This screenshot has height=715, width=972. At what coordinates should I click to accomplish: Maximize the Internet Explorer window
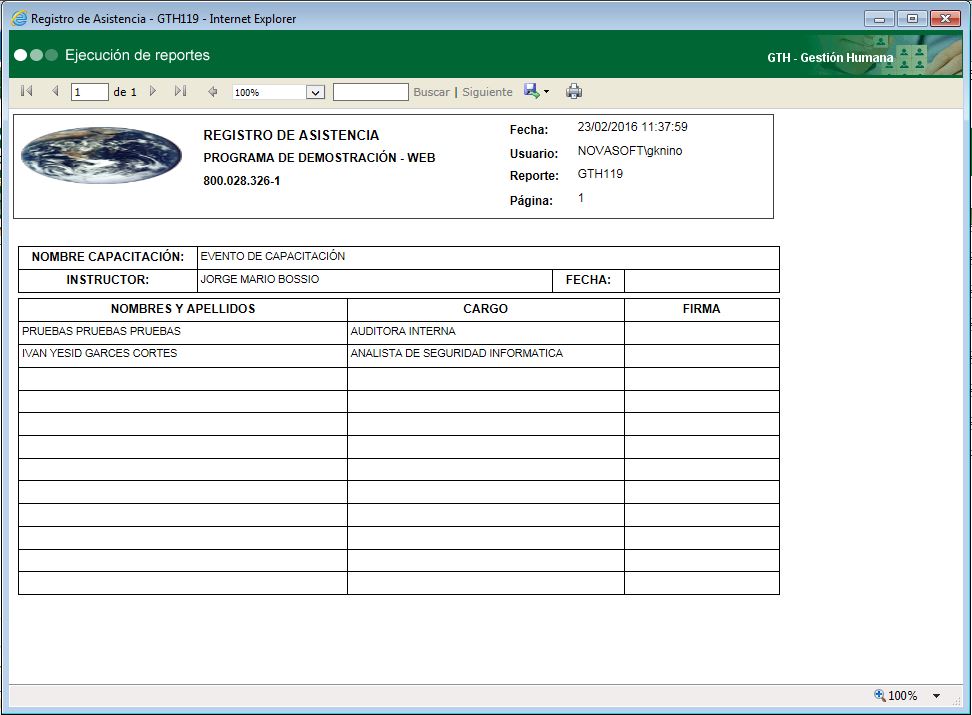click(x=912, y=19)
